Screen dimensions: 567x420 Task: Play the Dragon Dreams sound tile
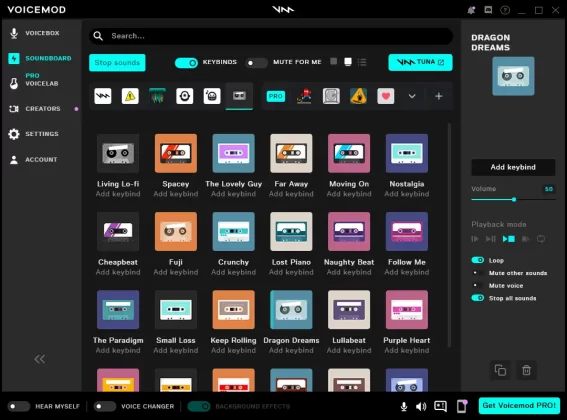click(x=291, y=310)
